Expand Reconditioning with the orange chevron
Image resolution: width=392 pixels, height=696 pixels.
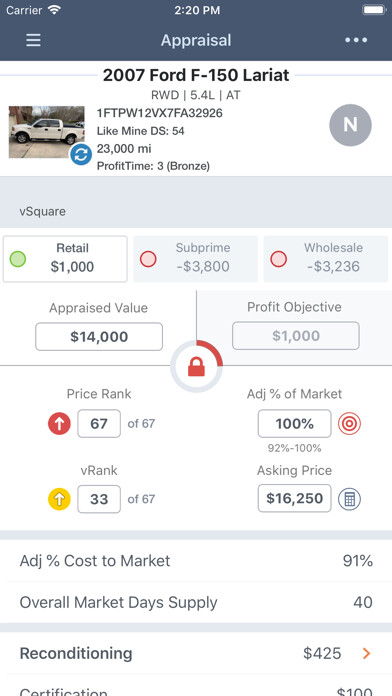[366, 653]
